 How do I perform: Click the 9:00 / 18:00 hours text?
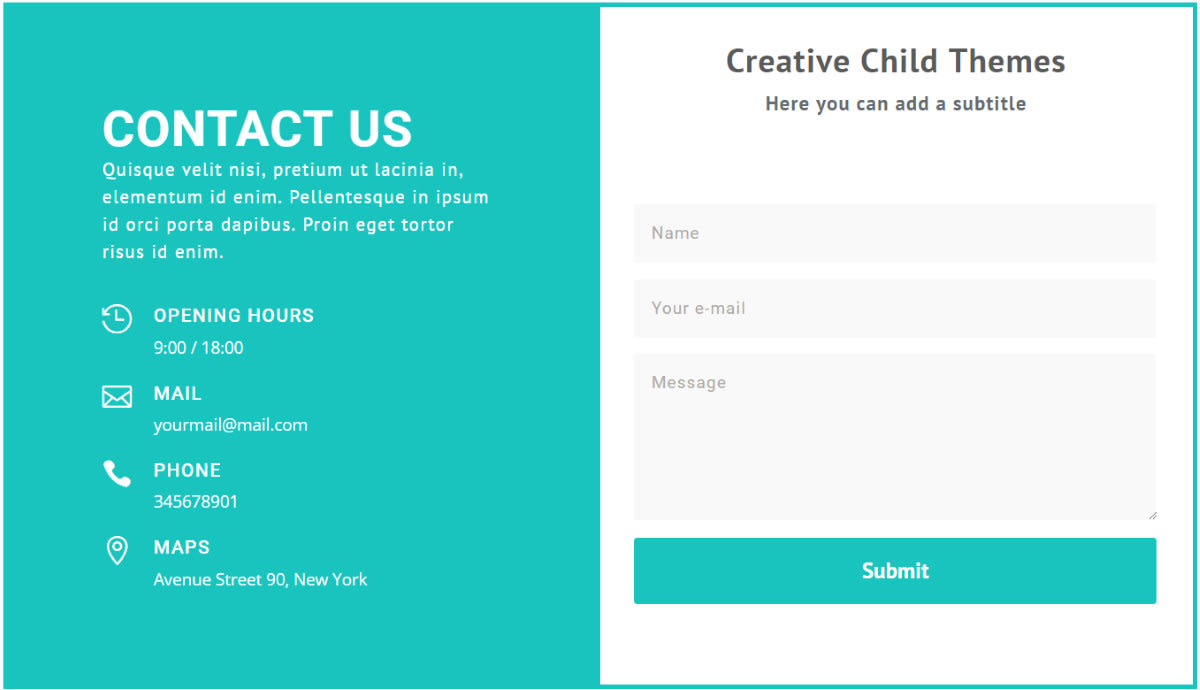pos(198,348)
